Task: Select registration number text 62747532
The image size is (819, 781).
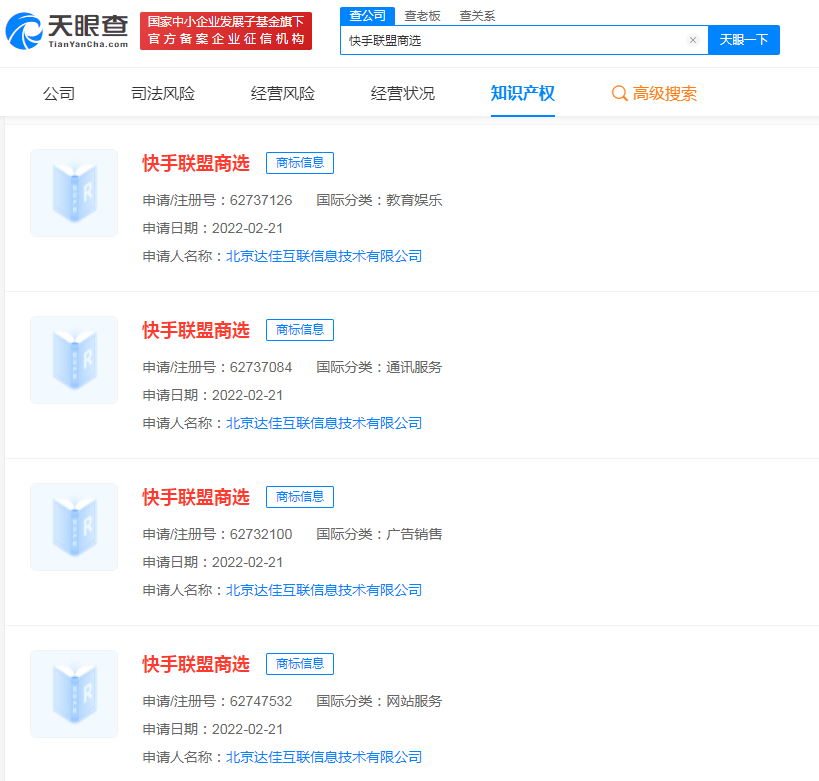Action: pyautogui.click(x=261, y=701)
